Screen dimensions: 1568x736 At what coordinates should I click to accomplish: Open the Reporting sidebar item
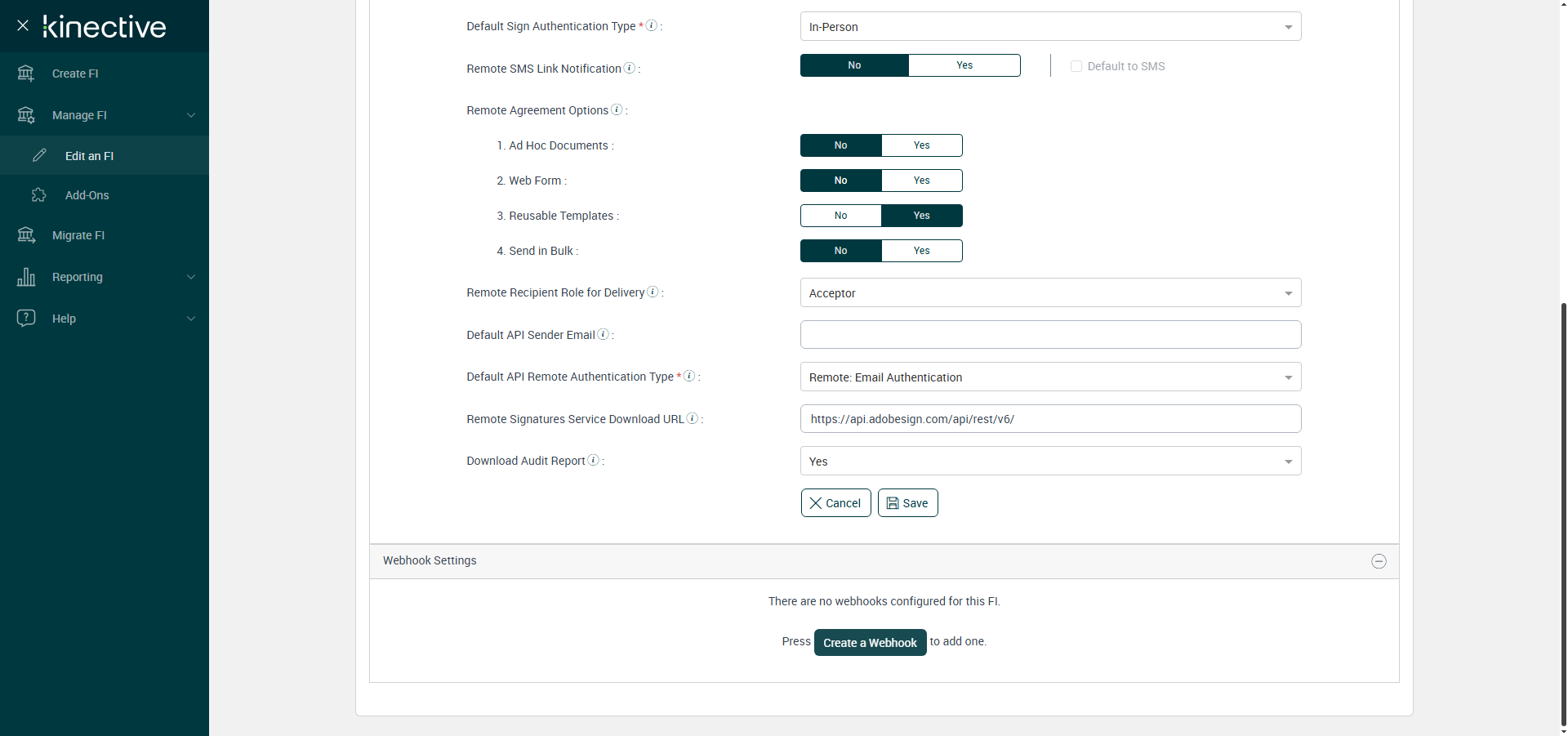tap(105, 277)
